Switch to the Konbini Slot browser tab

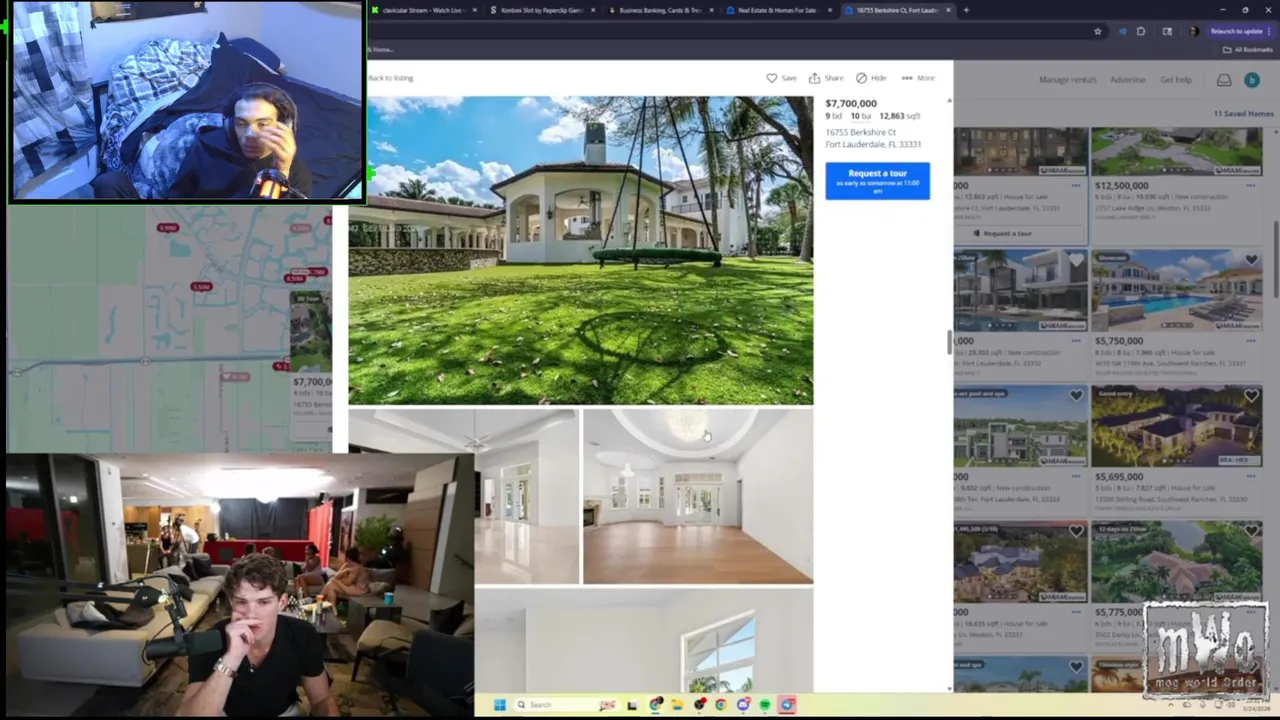pyautogui.click(x=542, y=10)
